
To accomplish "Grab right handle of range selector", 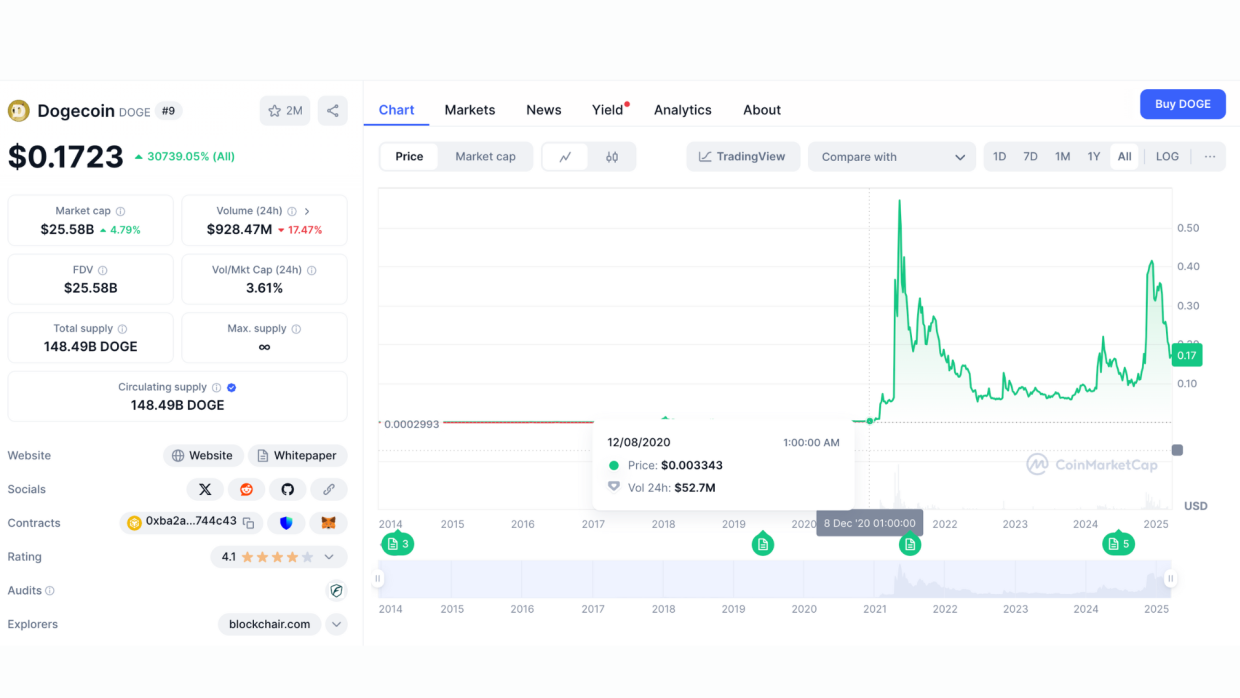I will pyautogui.click(x=1170, y=578).
